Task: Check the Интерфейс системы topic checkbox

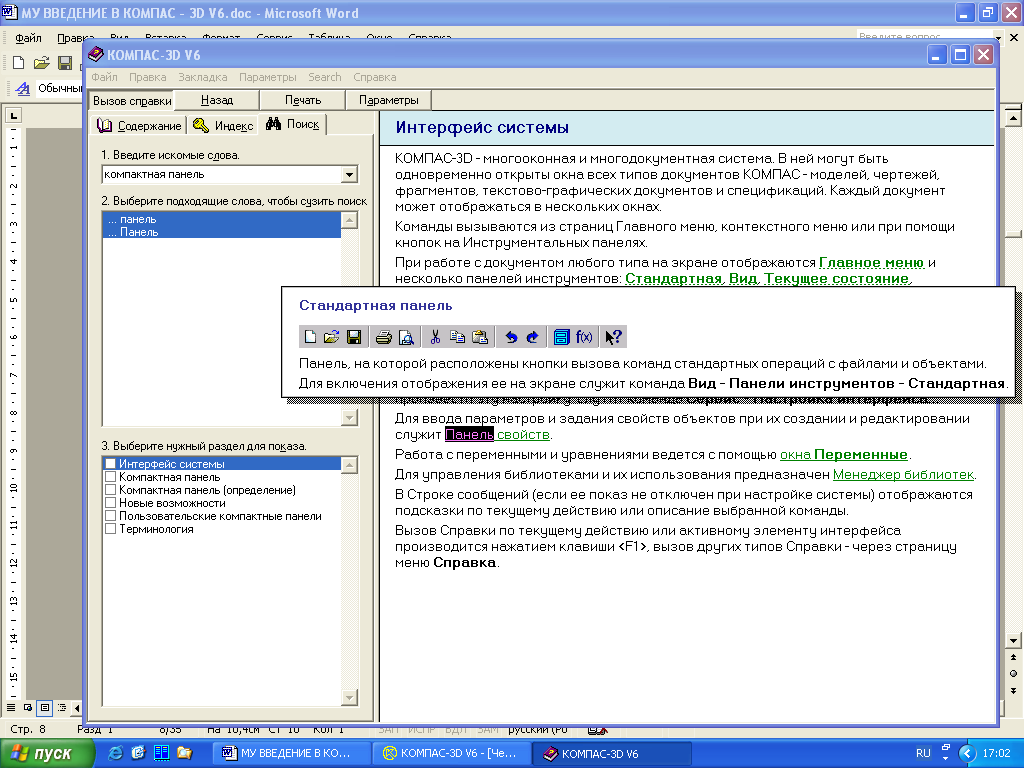Action: coord(110,464)
